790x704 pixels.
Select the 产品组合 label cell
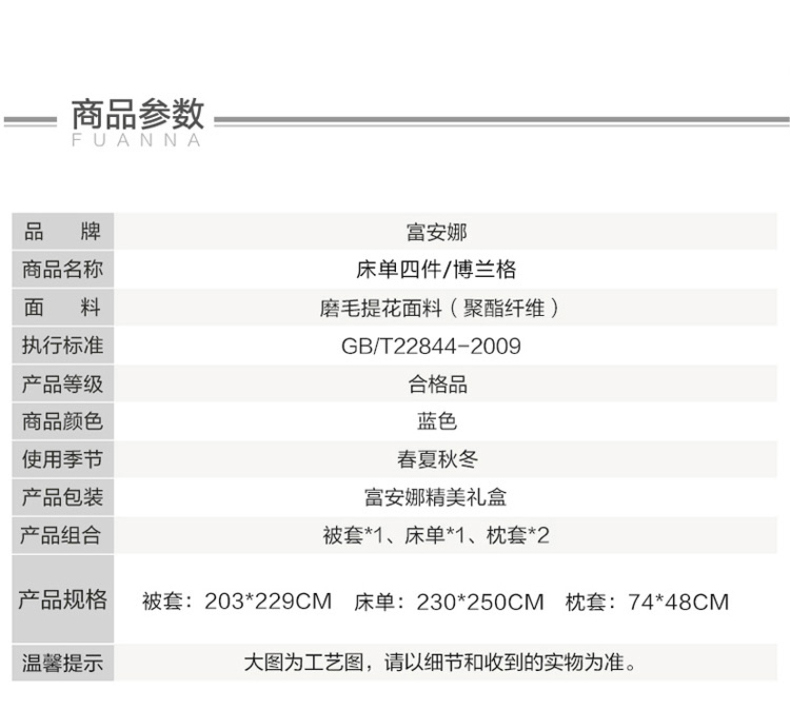click(x=63, y=535)
